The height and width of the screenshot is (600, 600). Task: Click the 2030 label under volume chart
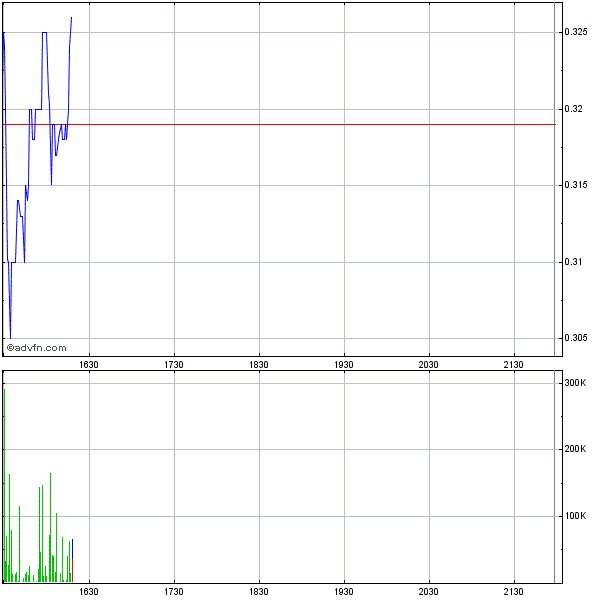coord(429,592)
